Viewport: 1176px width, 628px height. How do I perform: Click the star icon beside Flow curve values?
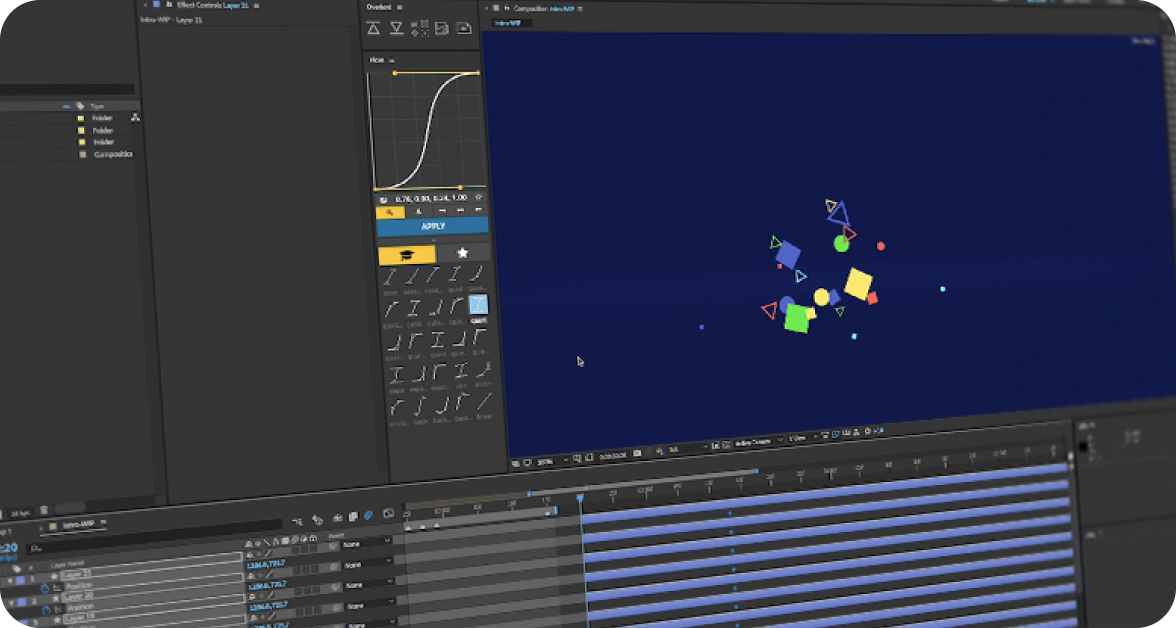pyautogui.click(x=478, y=197)
